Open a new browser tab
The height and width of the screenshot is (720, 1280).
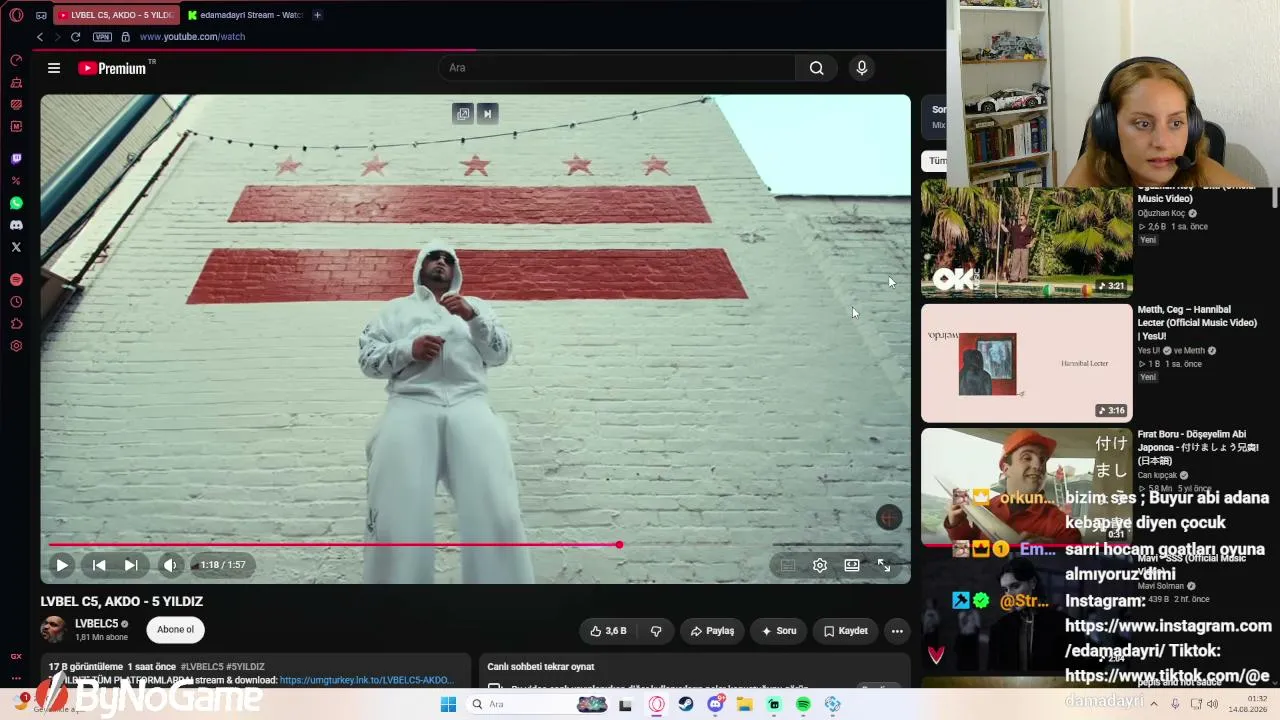(317, 15)
